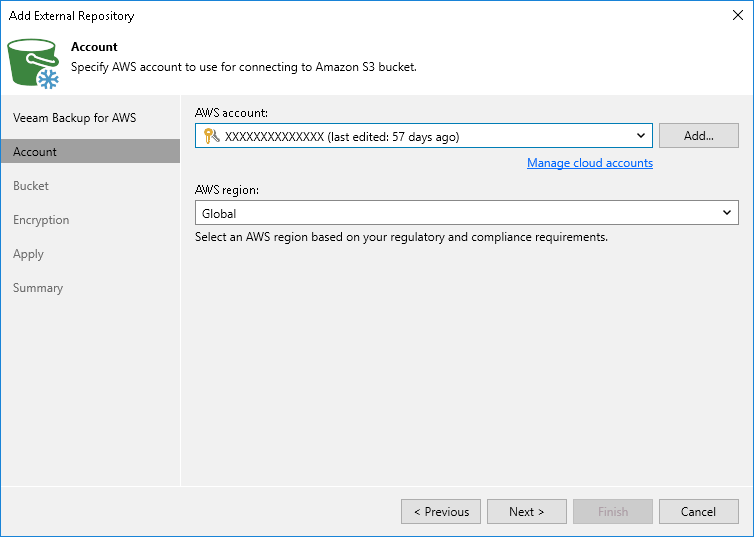Go to the Veeam Backup for AWS step
The width and height of the screenshot is (754, 537).
pyautogui.click(x=75, y=118)
